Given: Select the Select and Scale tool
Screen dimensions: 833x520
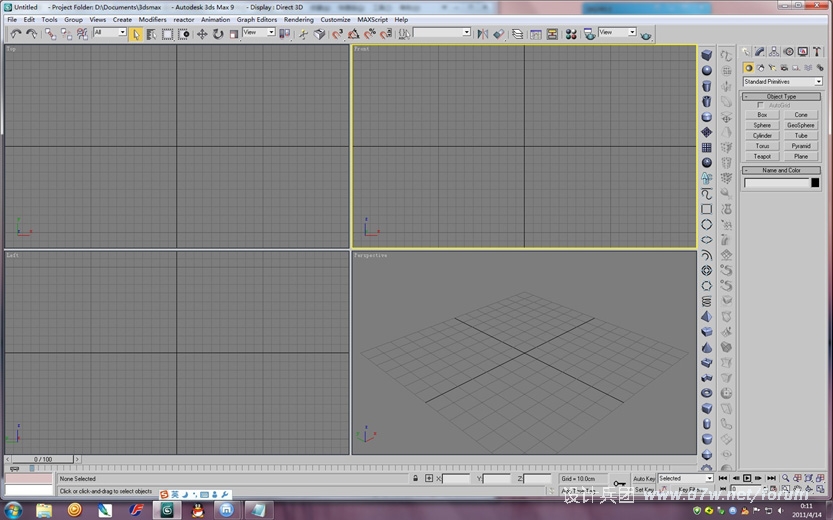Looking at the screenshot, I should coord(234,35).
